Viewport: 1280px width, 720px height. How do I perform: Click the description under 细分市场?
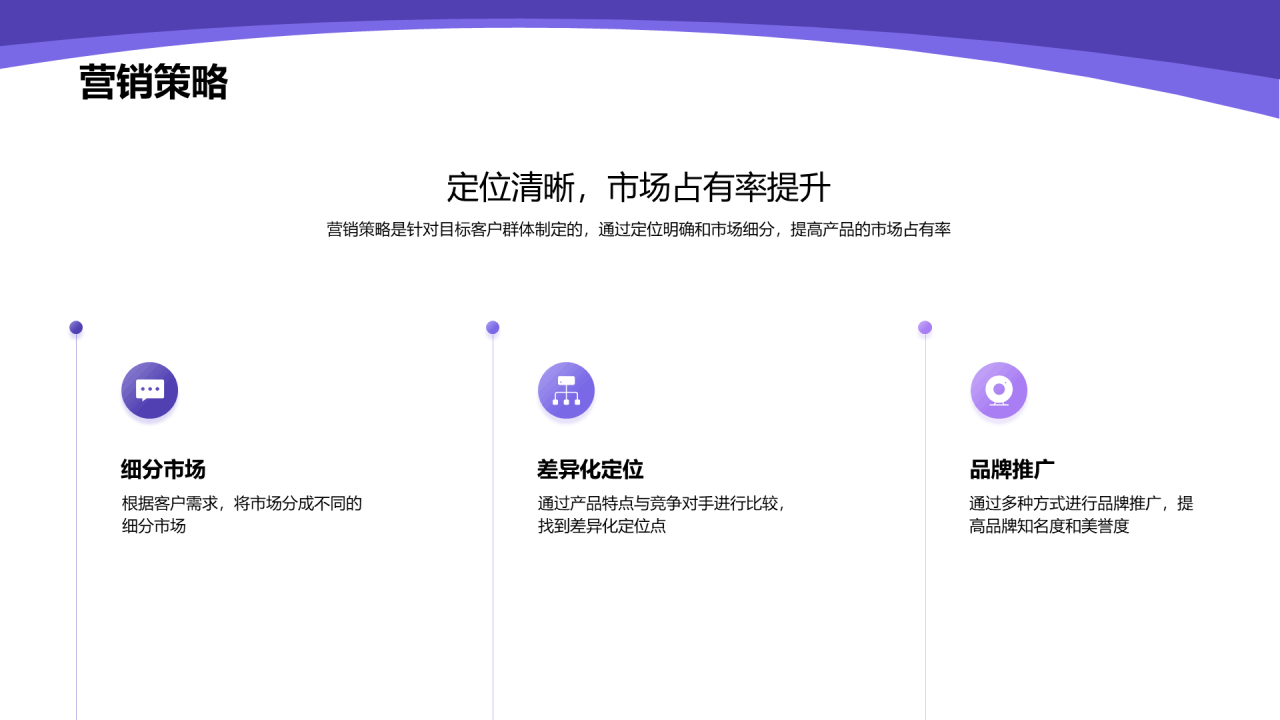tap(243, 515)
